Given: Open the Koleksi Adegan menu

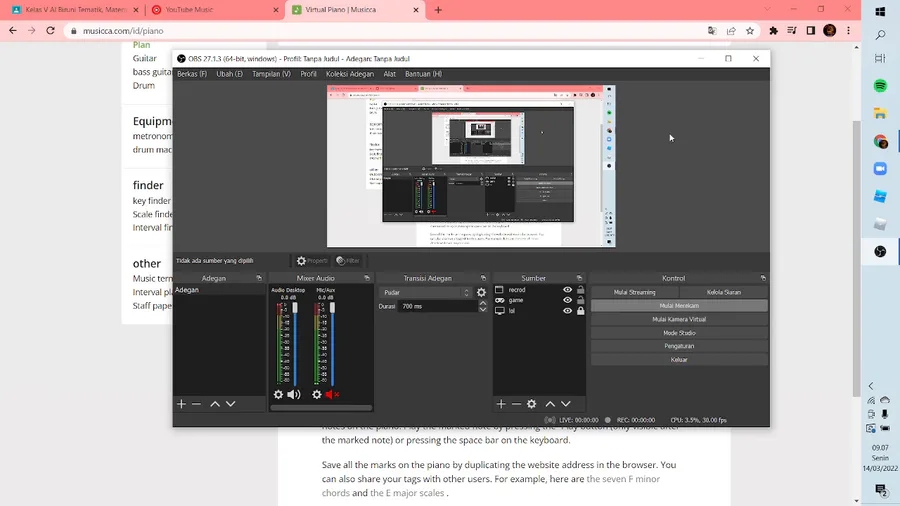Looking at the screenshot, I should point(350,74).
